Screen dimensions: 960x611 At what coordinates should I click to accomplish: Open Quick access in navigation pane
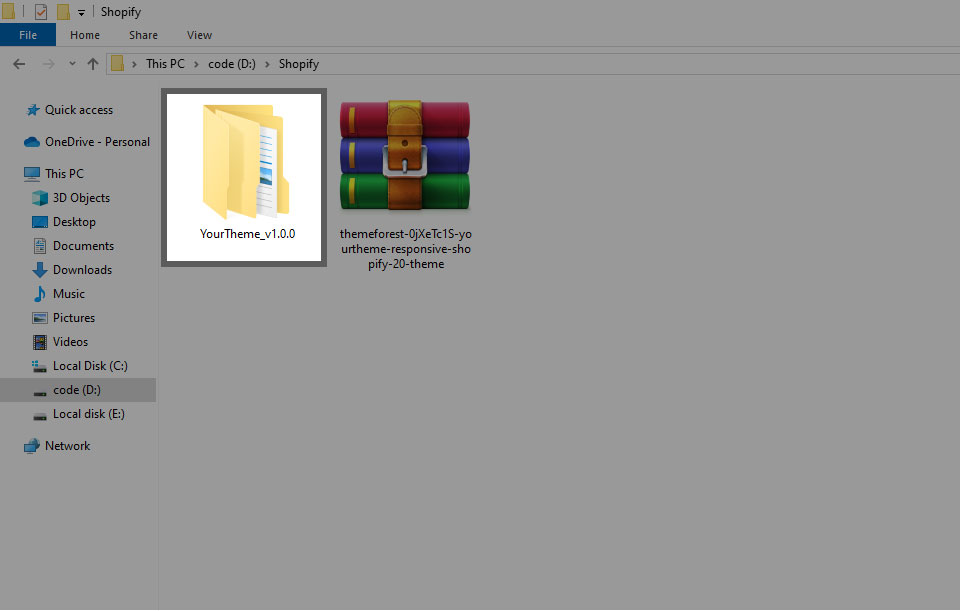(78, 110)
